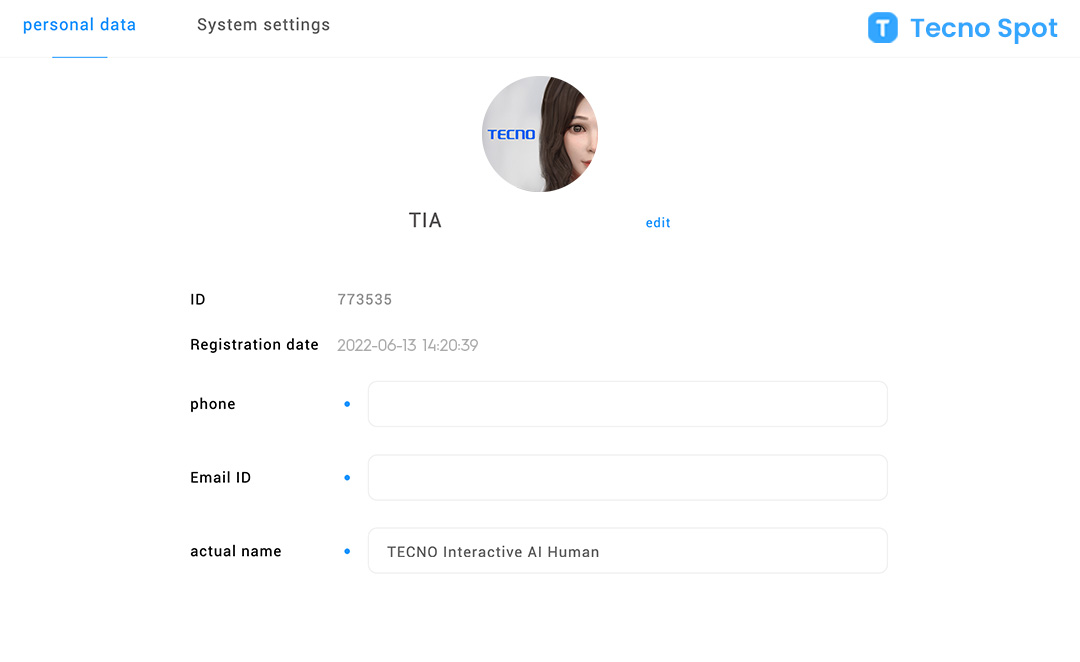Click the ID label
The height and width of the screenshot is (662, 1080).
[x=198, y=300]
